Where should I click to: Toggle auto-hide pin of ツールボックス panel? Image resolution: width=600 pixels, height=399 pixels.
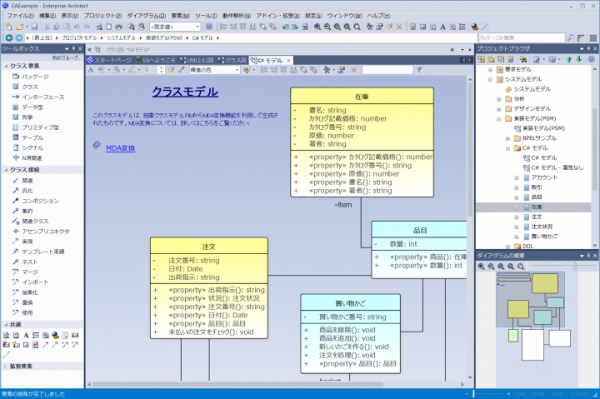pos(73,49)
